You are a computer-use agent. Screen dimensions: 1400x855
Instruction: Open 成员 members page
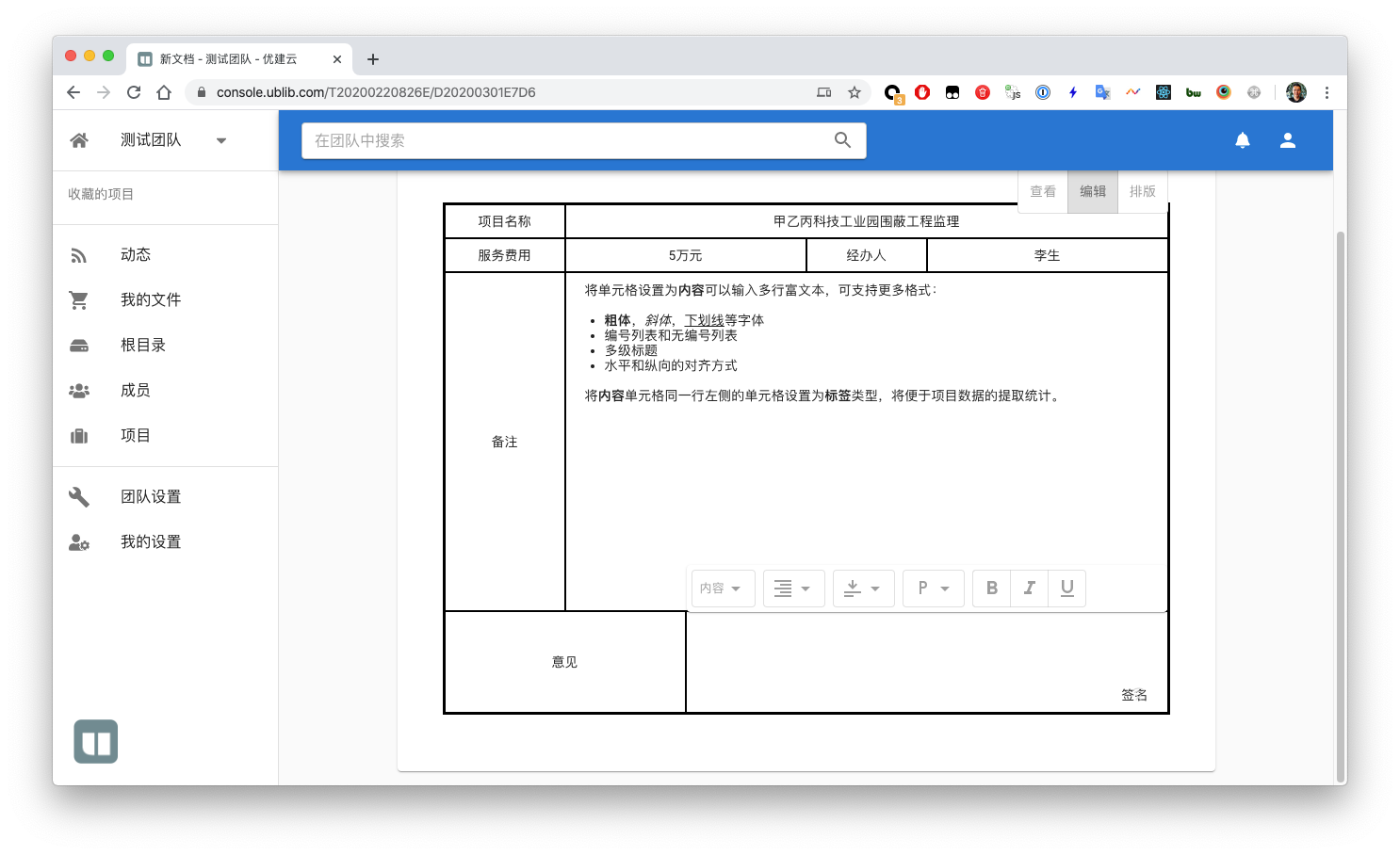(x=135, y=391)
